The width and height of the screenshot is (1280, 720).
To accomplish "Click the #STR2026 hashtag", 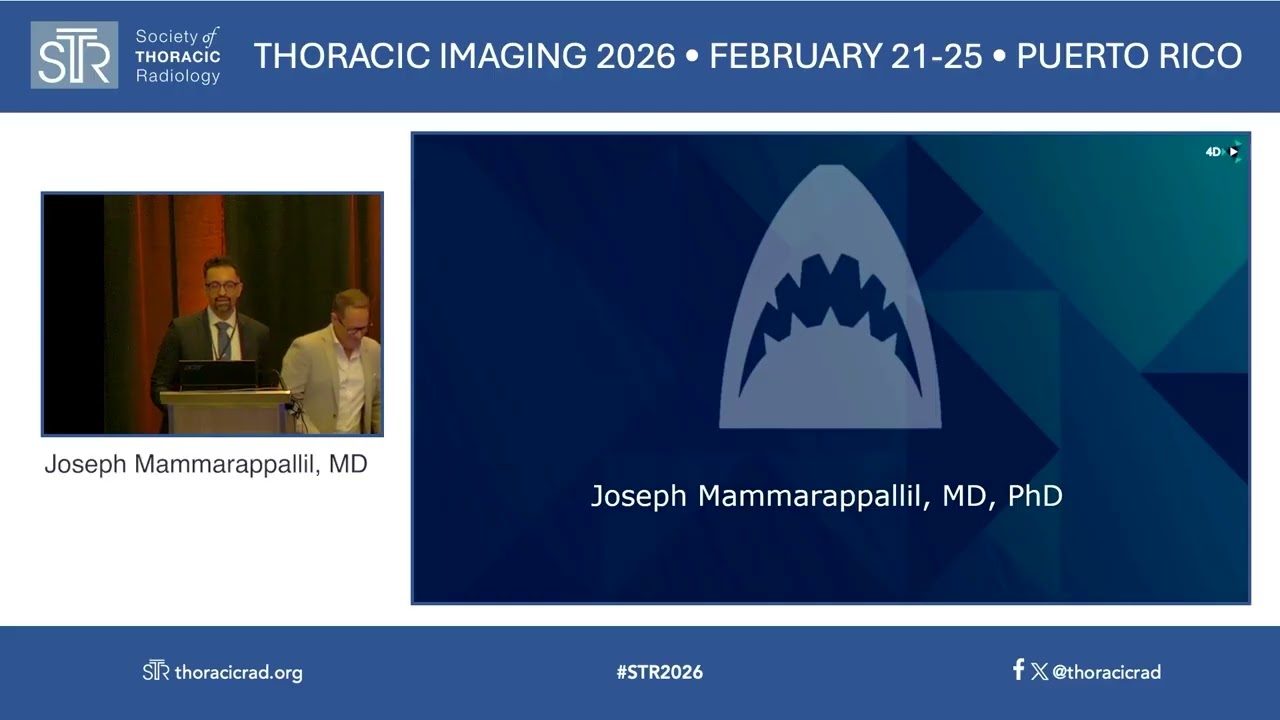I will click(x=659, y=672).
